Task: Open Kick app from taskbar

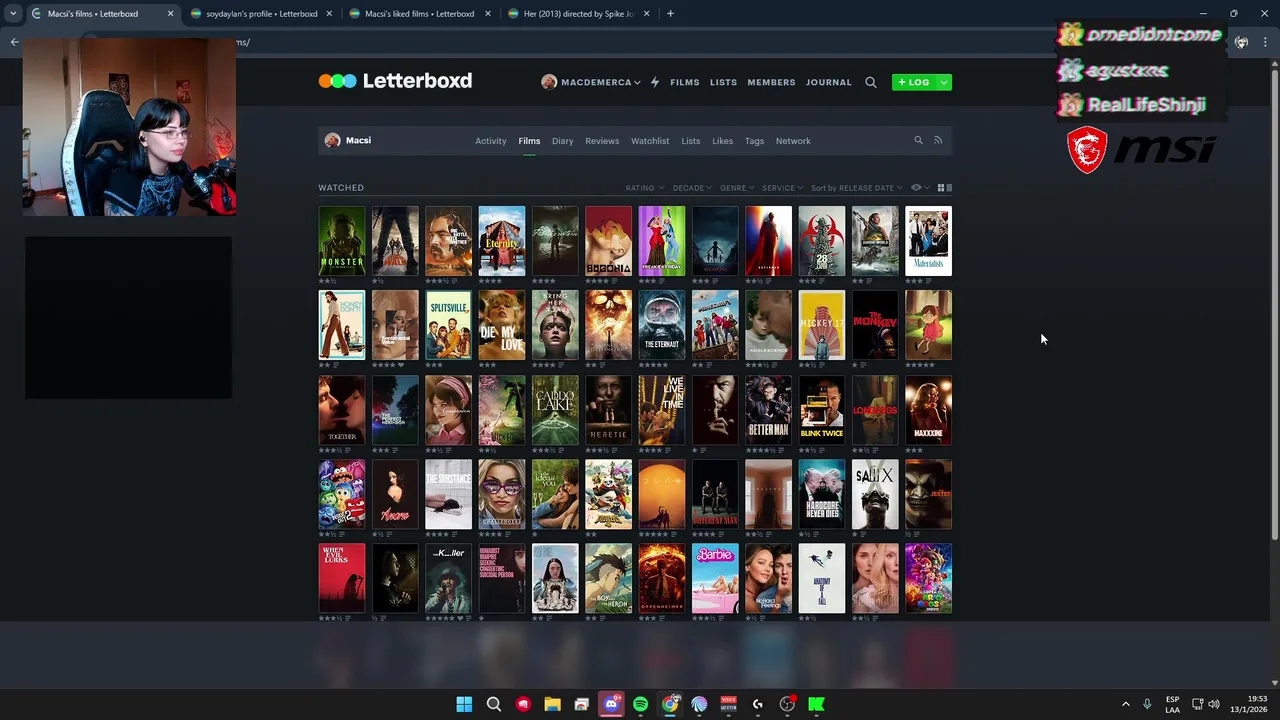Action: (x=816, y=704)
